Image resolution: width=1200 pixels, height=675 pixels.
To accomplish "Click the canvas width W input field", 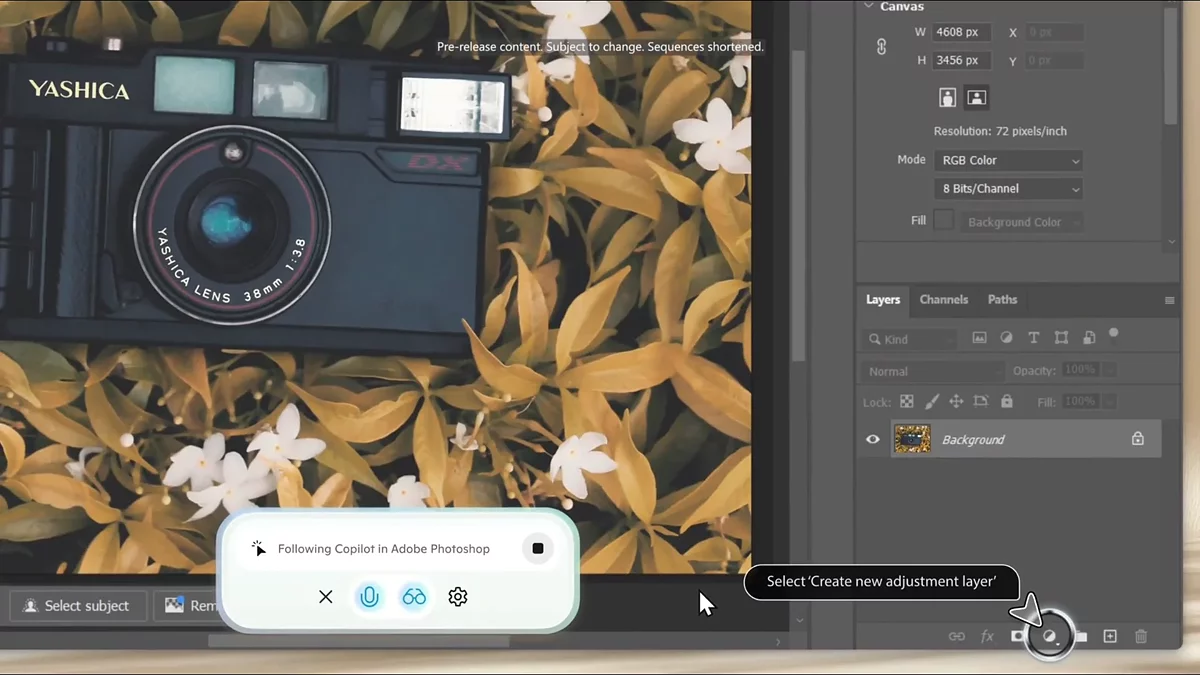I will 962,33.
